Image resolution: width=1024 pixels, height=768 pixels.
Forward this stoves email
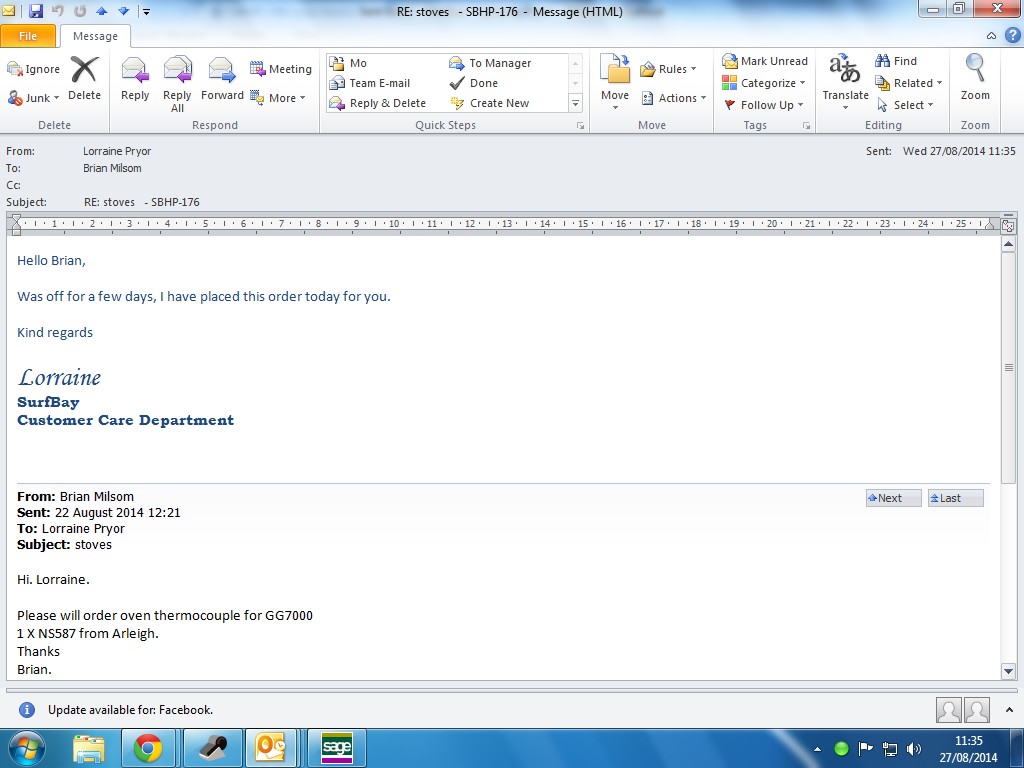coord(222,78)
